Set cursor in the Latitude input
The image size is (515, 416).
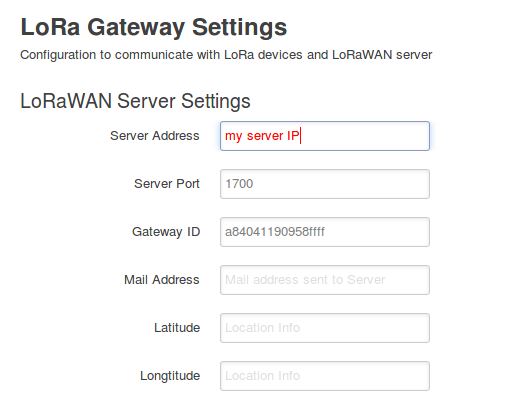325,328
